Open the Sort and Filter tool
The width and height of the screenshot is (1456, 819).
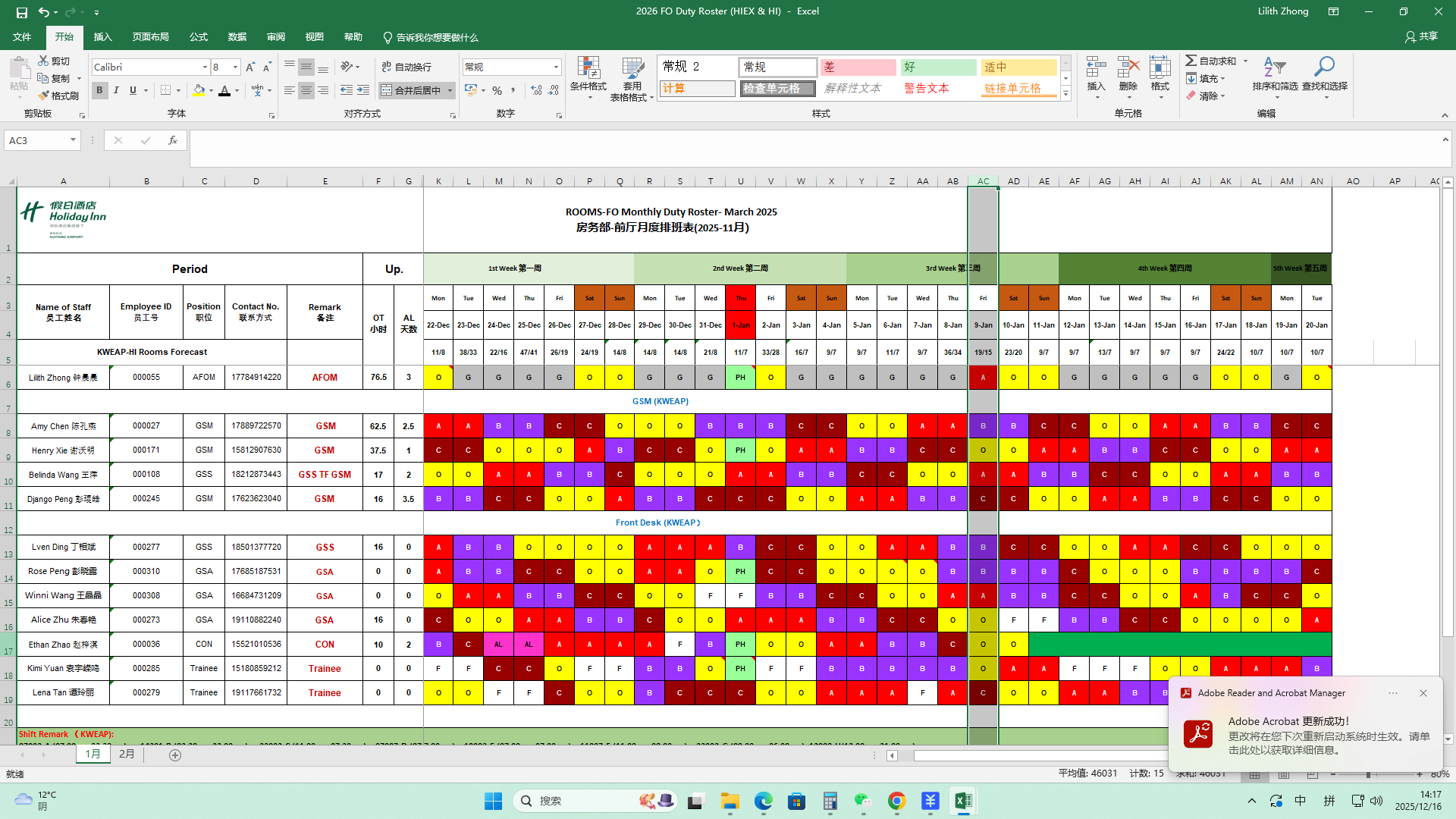tap(1275, 74)
